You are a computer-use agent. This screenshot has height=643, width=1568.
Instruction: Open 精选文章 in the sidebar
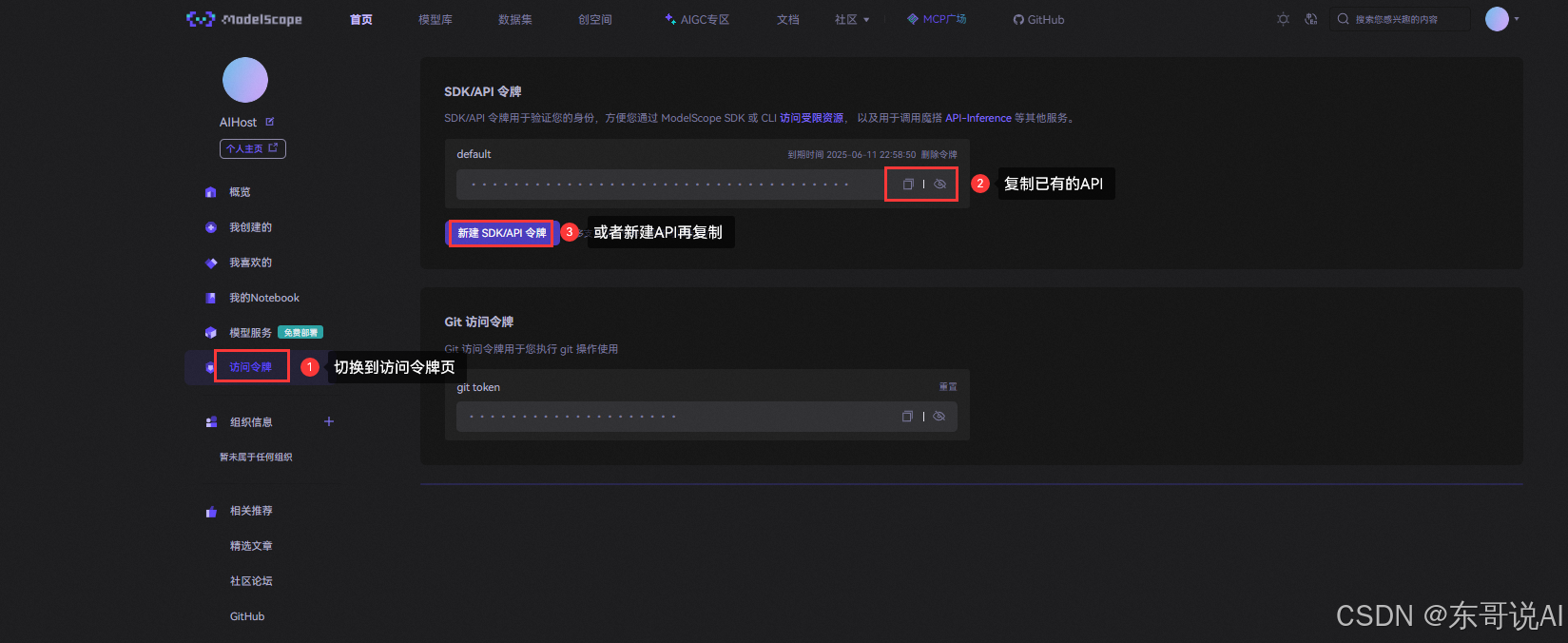(x=251, y=546)
